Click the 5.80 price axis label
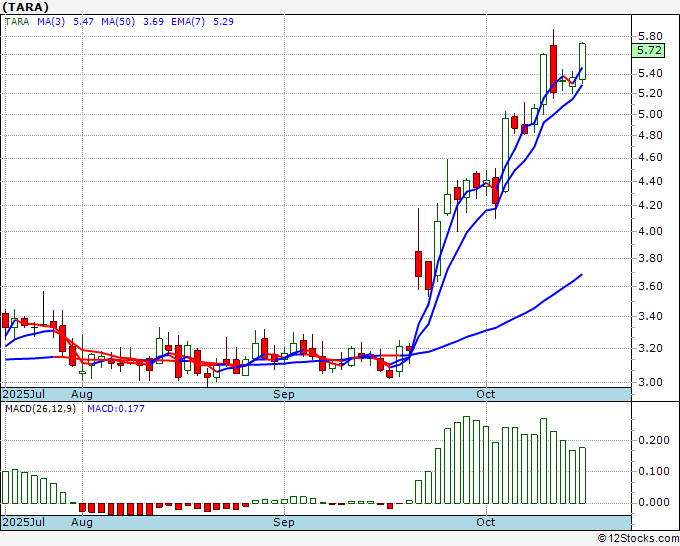The width and height of the screenshot is (680, 546). click(650, 36)
